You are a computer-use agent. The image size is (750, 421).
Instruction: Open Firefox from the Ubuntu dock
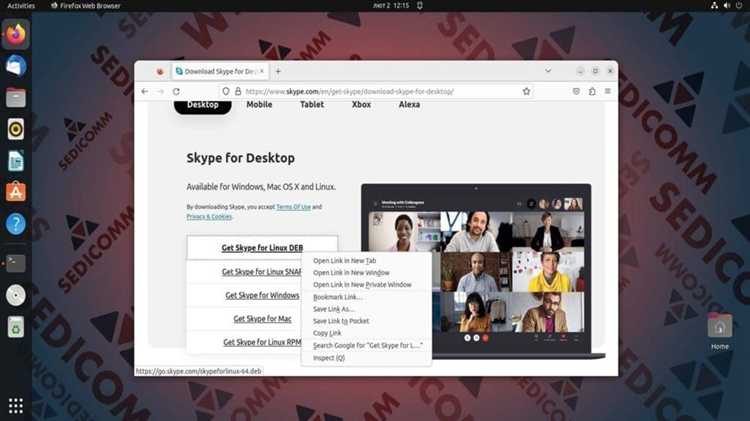coord(16,34)
